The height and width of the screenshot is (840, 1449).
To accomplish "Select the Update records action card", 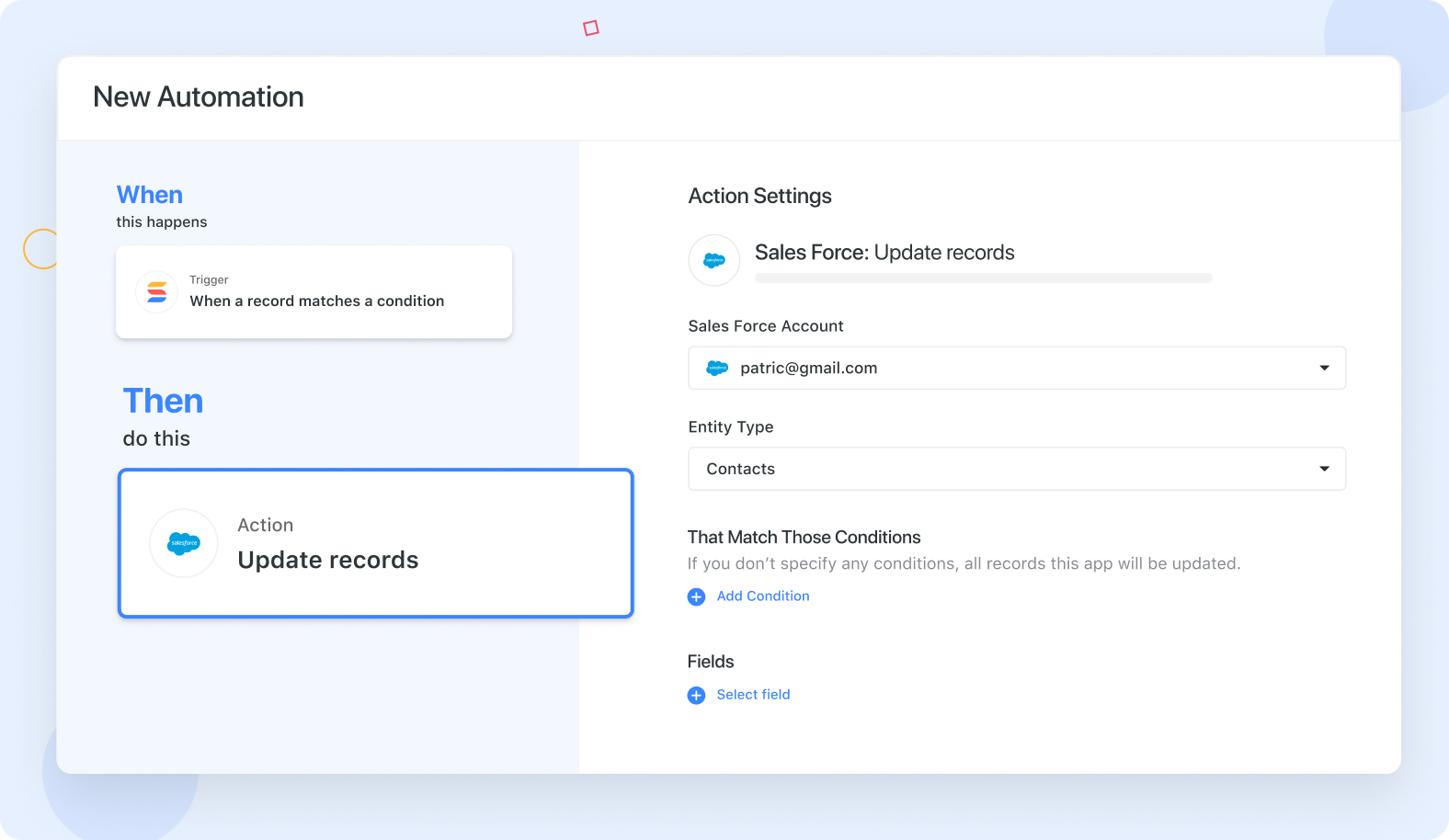I will click(x=376, y=543).
